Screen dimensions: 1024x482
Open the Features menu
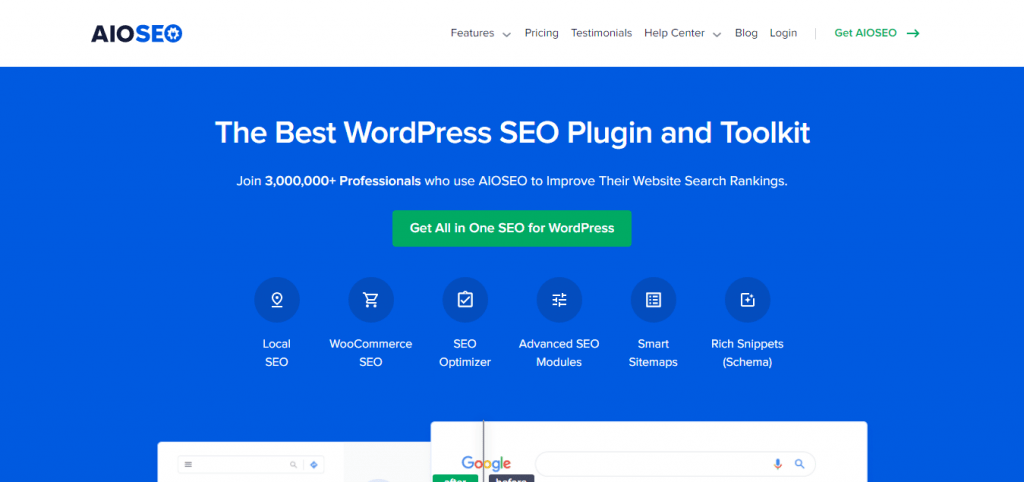[x=472, y=33]
